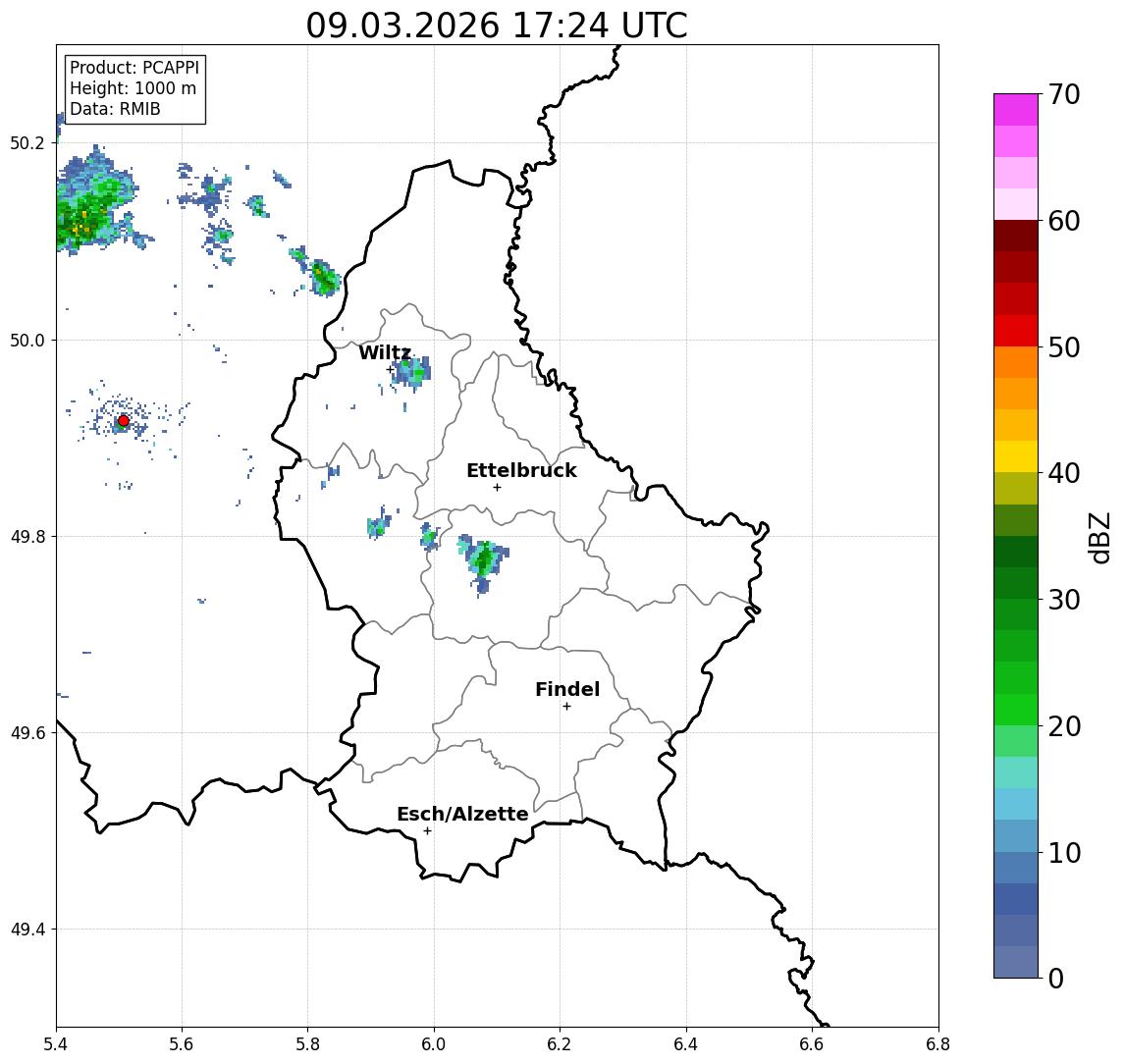Click the colorbar tick label 0

point(1056,978)
